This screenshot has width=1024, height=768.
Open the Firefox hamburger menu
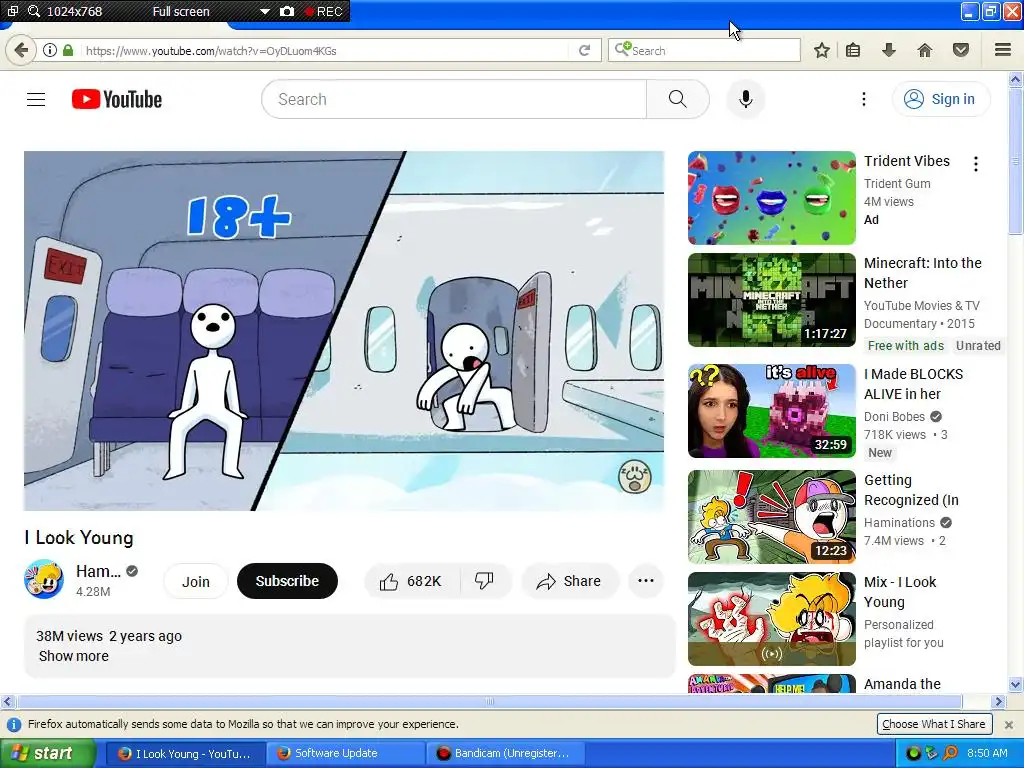pyautogui.click(x=1002, y=50)
